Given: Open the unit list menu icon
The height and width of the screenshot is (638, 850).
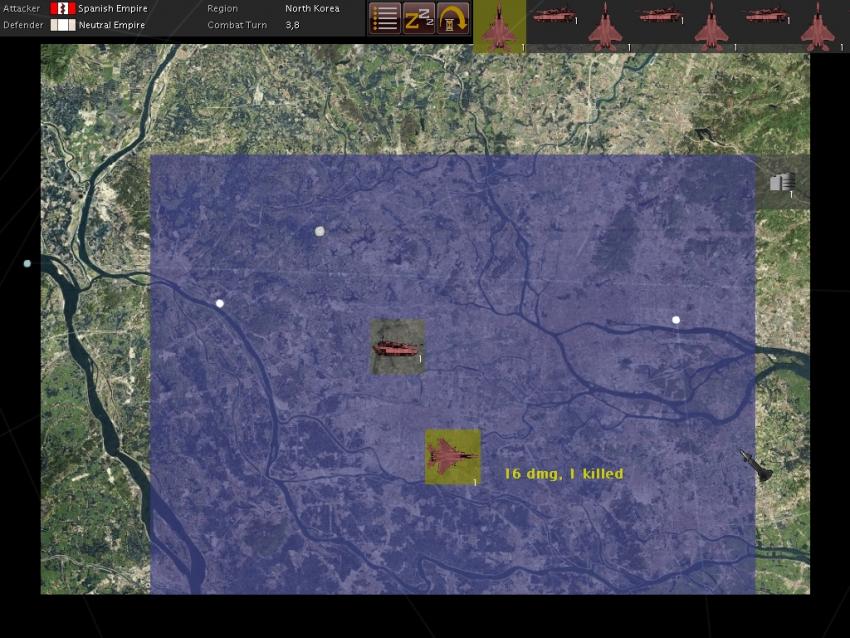Looking at the screenshot, I should point(385,18).
